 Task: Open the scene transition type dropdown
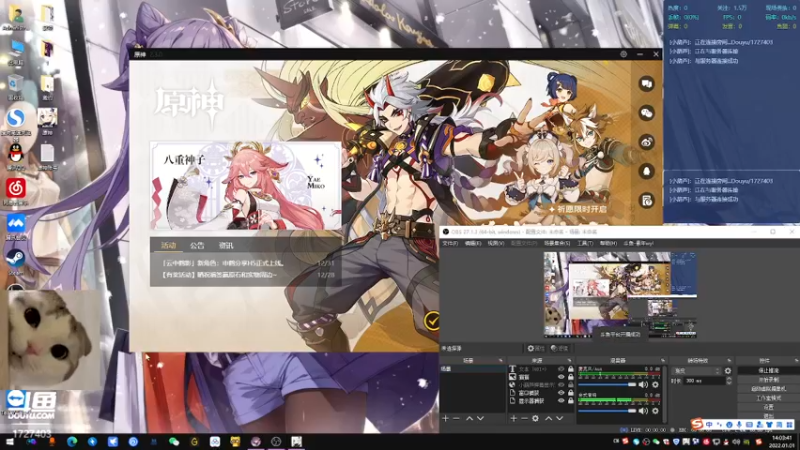pyautogui.click(x=697, y=371)
